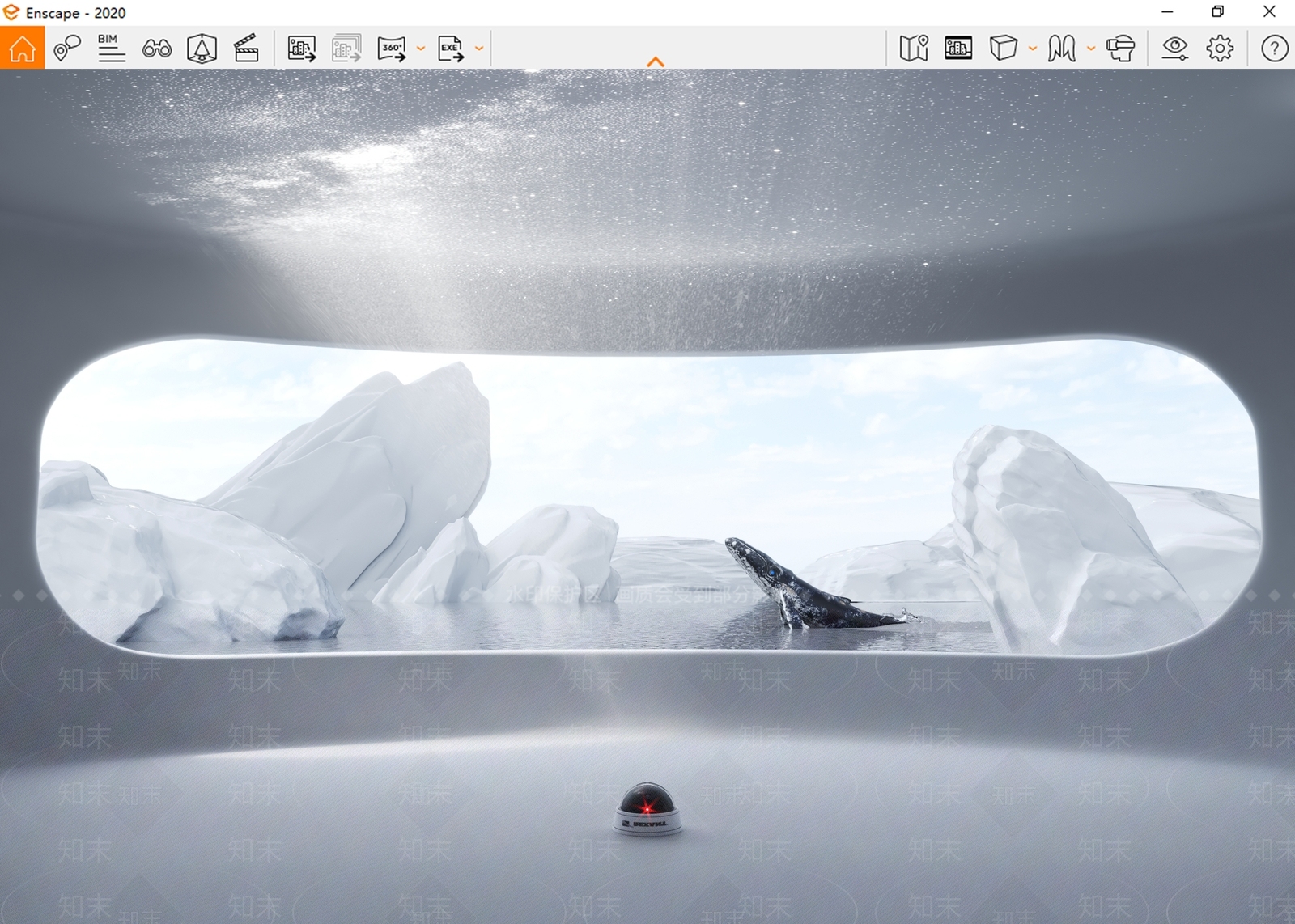Image resolution: width=1295 pixels, height=924 pixels.
Task: Click the fly/walk navigation wings icon
Action: coord(1062,49)
